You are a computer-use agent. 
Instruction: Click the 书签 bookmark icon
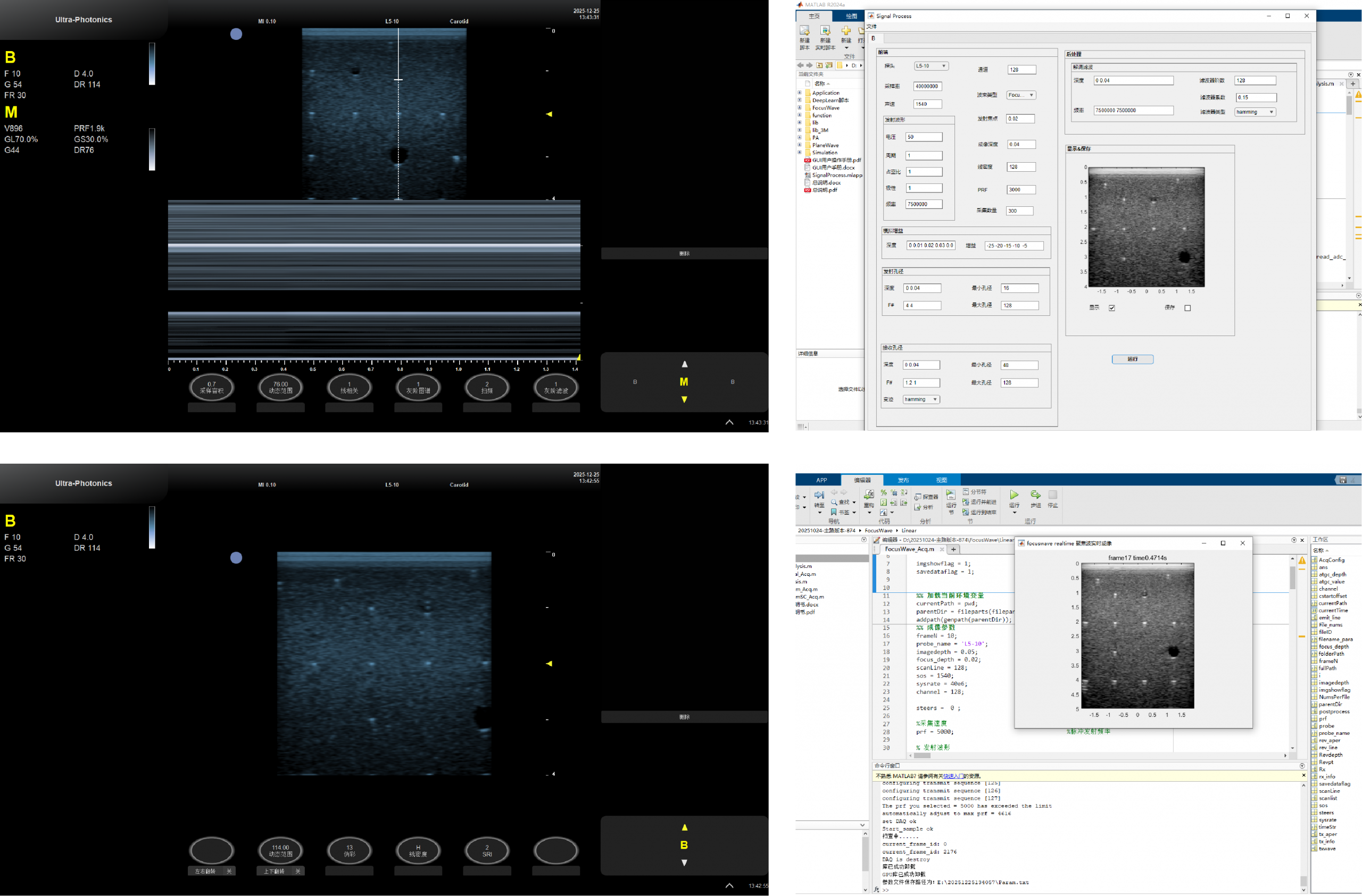coord(834,512)
